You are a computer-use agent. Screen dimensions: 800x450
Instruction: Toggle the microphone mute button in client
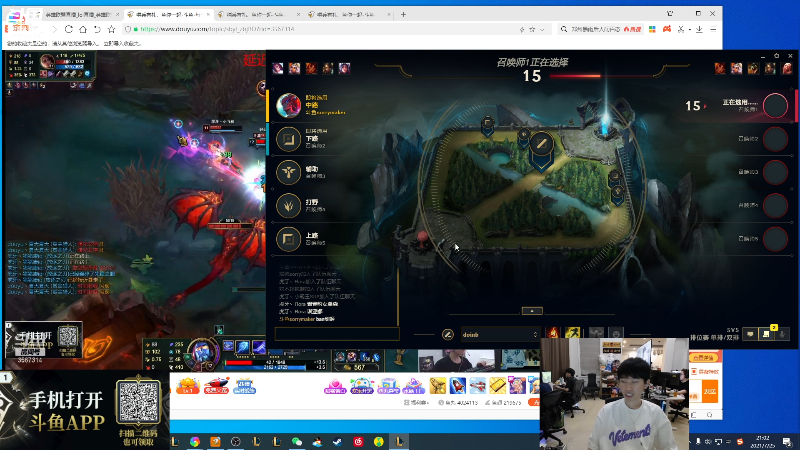click(x=782, y=334)
